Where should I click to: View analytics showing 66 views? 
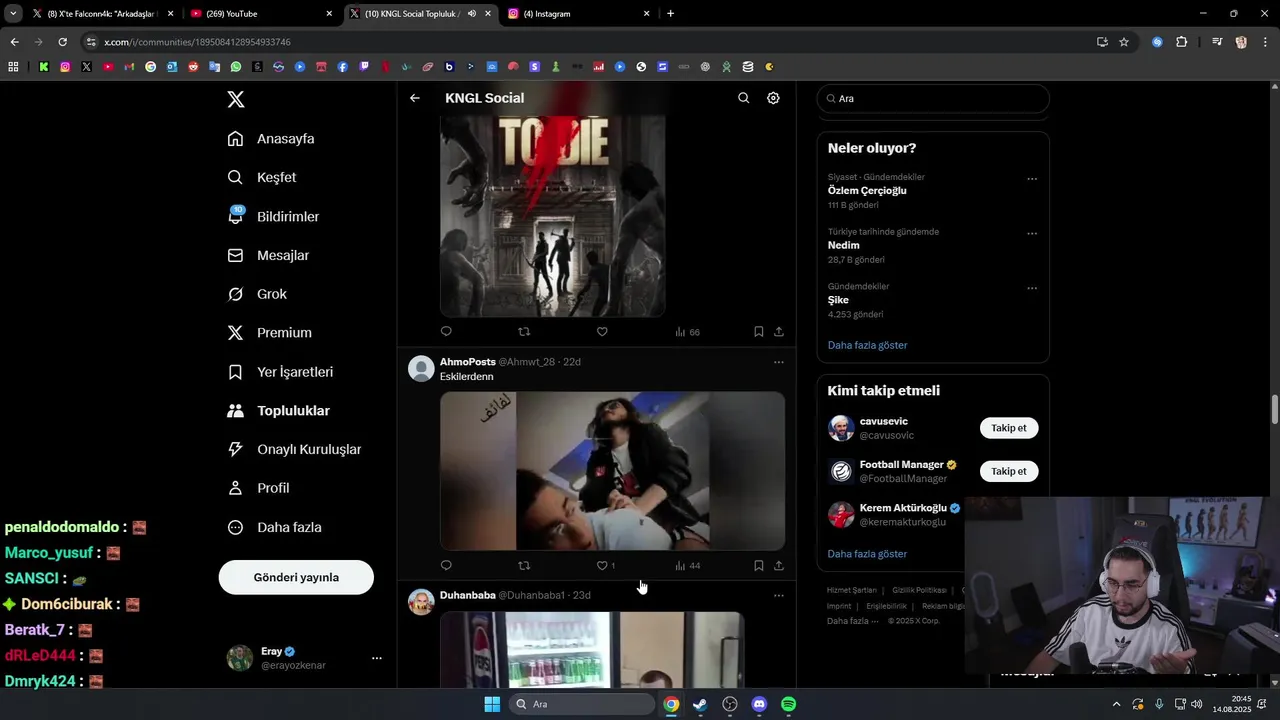[687, 332]
